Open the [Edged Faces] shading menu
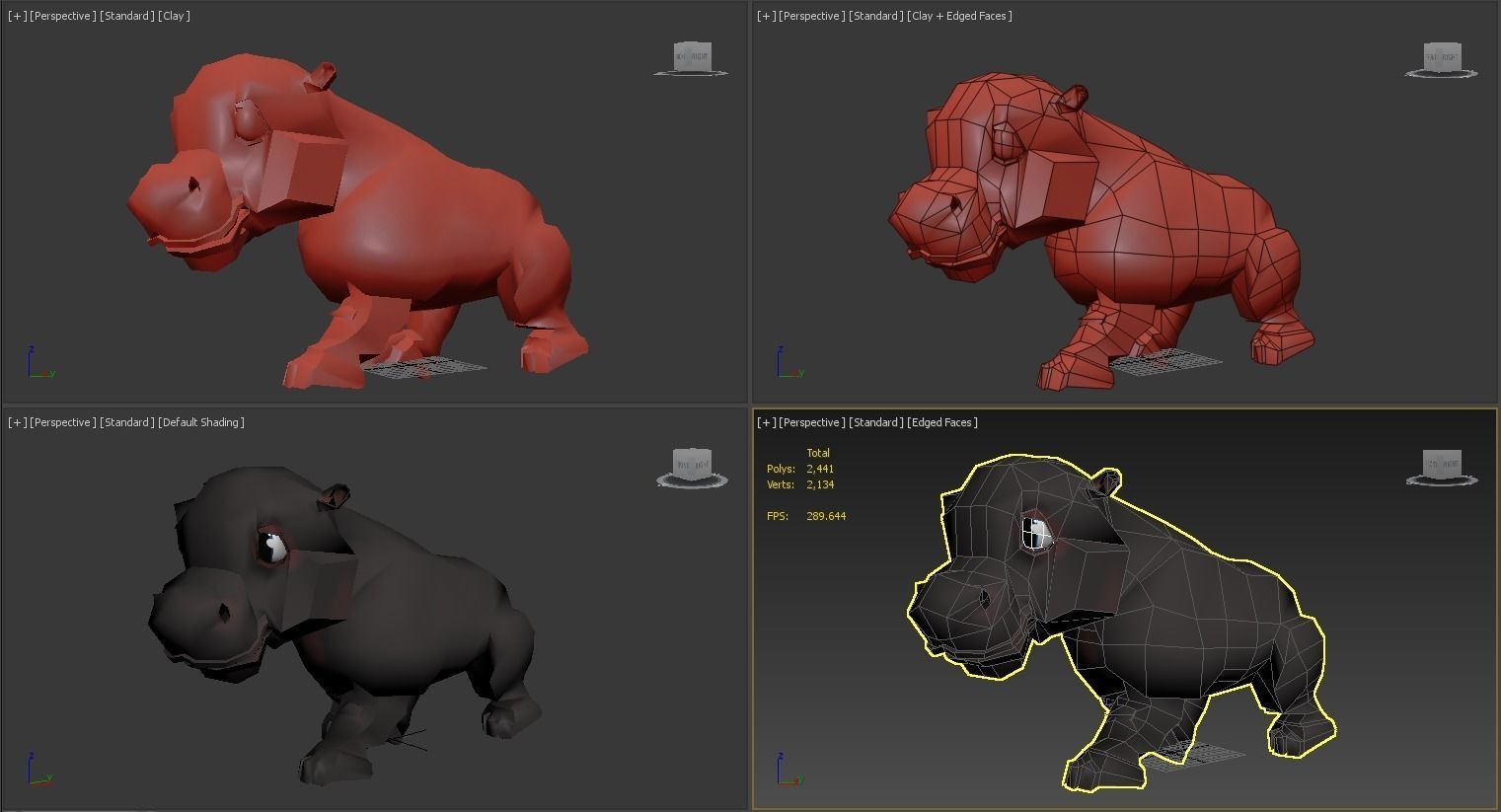 [x=942, y=422]
